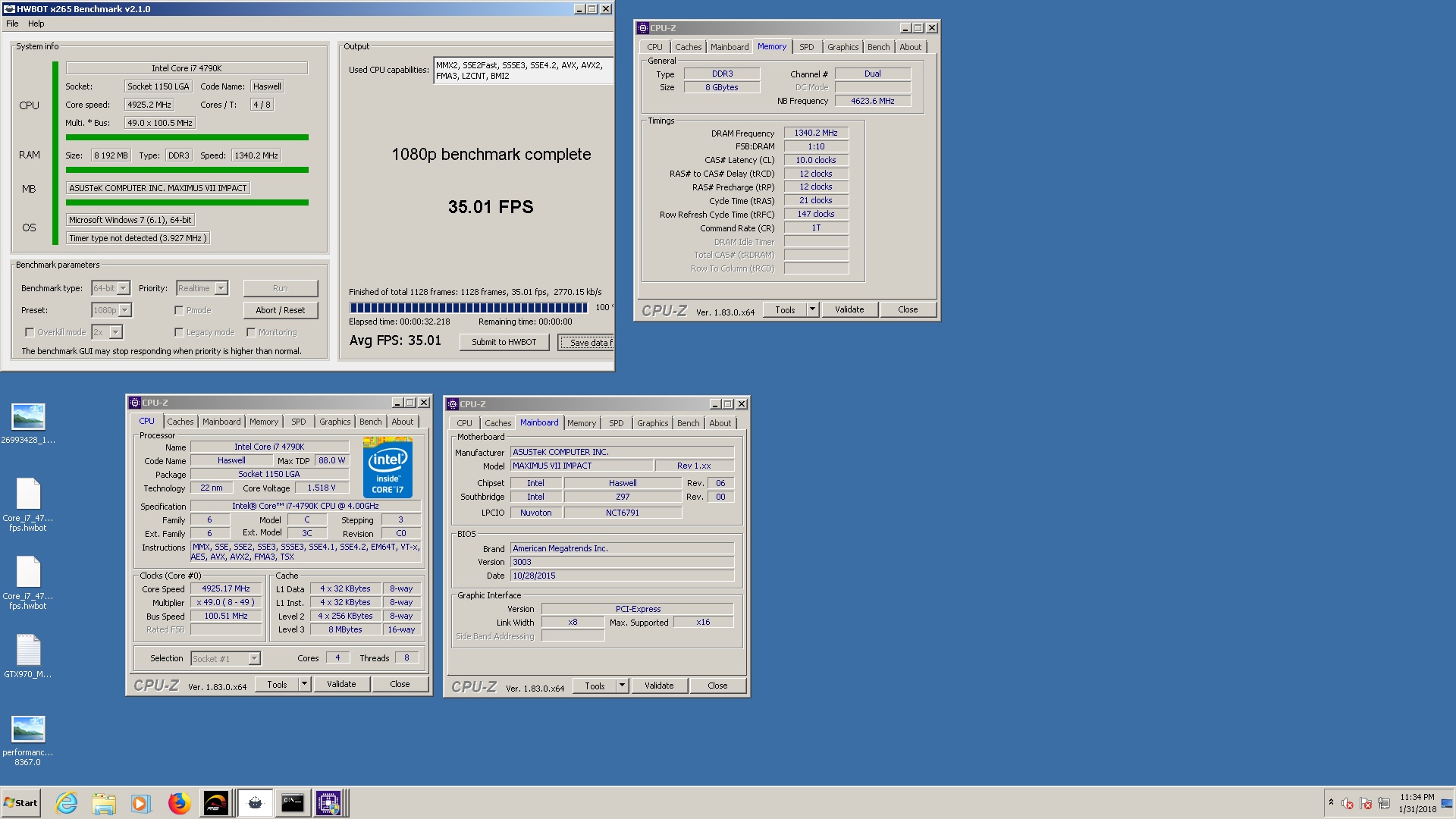Click the Used CPU capabilities text box

(x=523, y=71)
